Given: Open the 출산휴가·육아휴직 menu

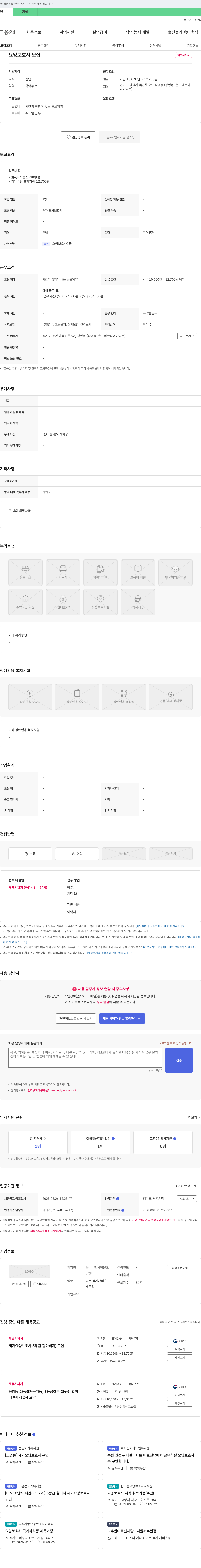Looking at the screenshot, I should coord(183,32).
